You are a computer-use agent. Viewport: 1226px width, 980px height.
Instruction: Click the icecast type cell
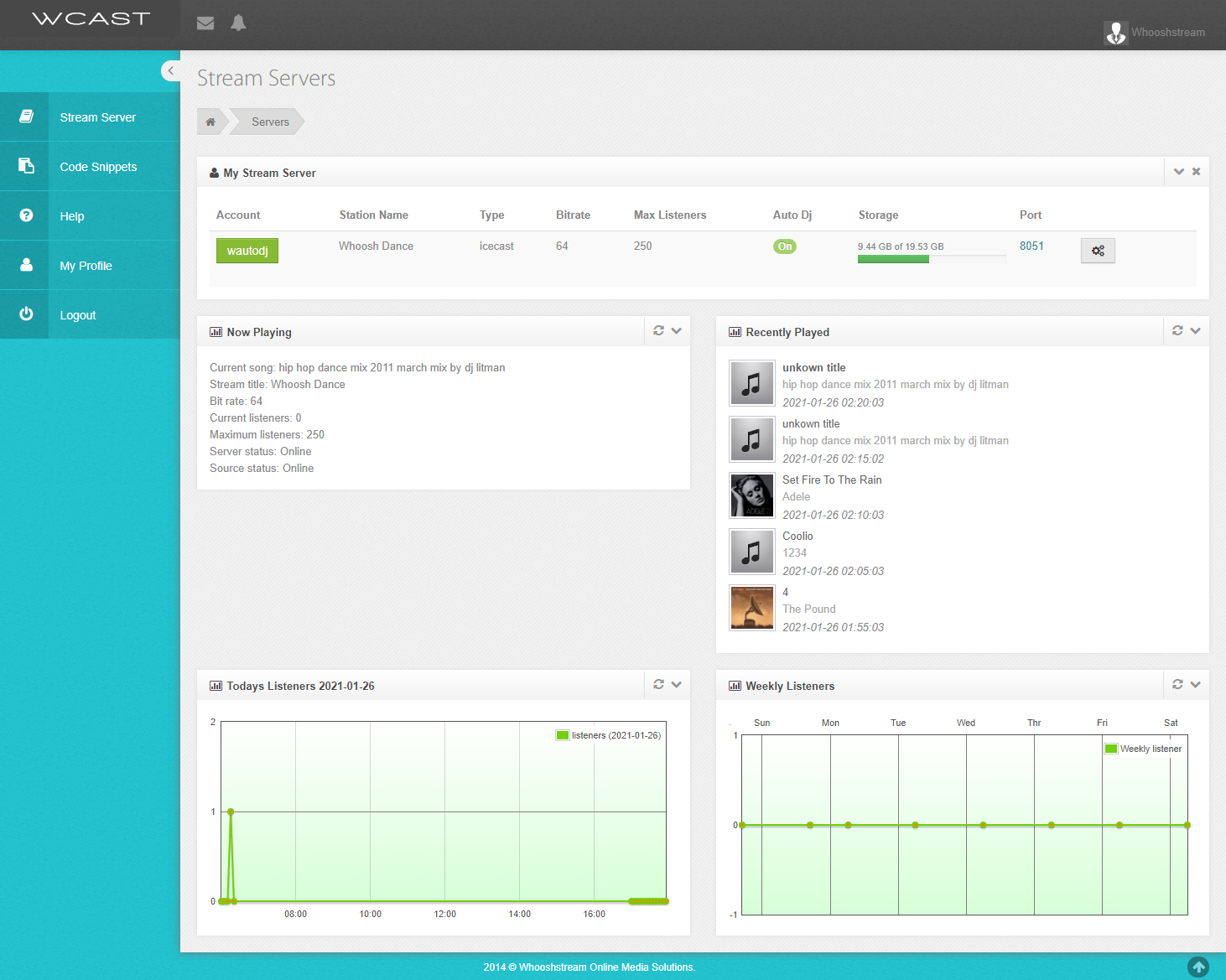(496, 246)
